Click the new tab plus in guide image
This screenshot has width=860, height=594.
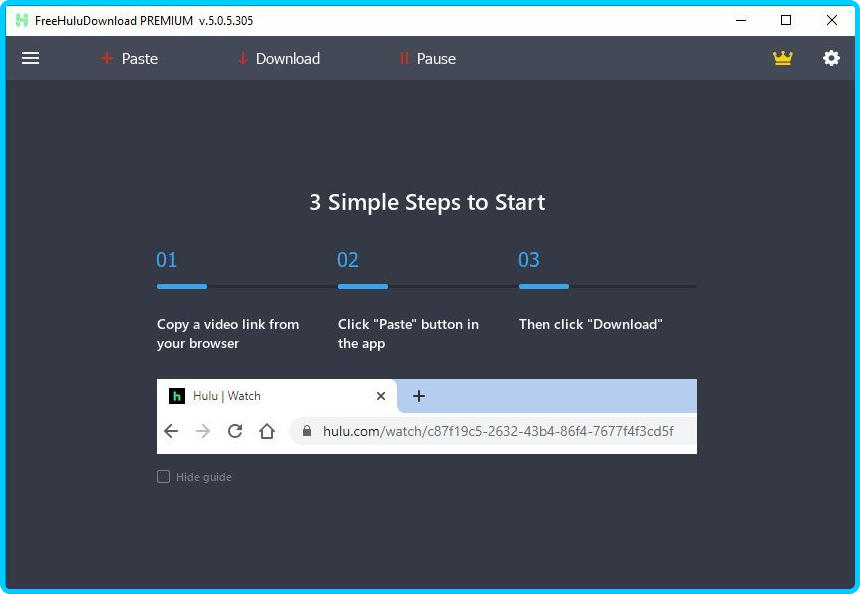click(418, 396)
